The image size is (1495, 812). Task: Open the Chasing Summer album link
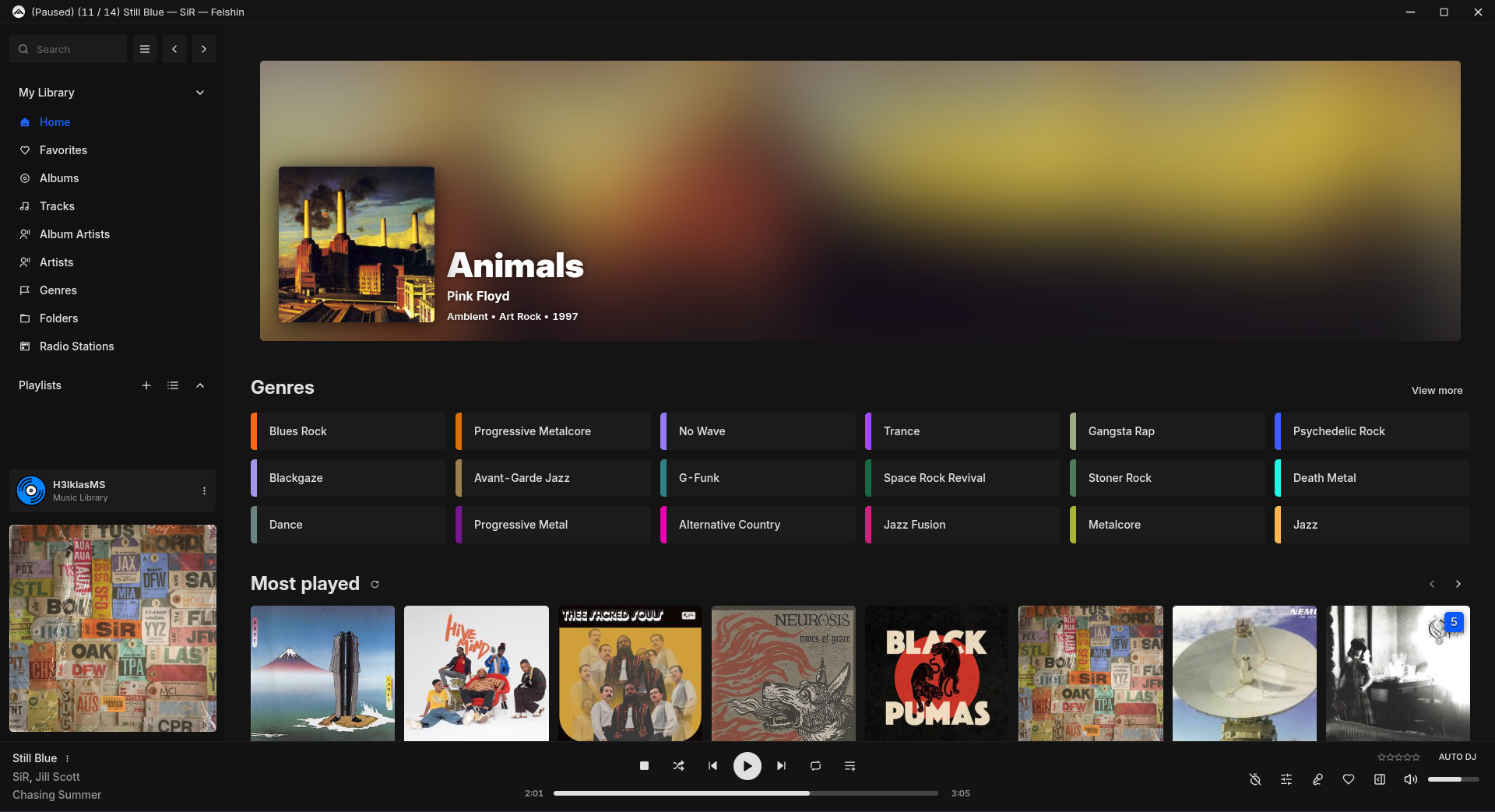[x=57, y=795]
